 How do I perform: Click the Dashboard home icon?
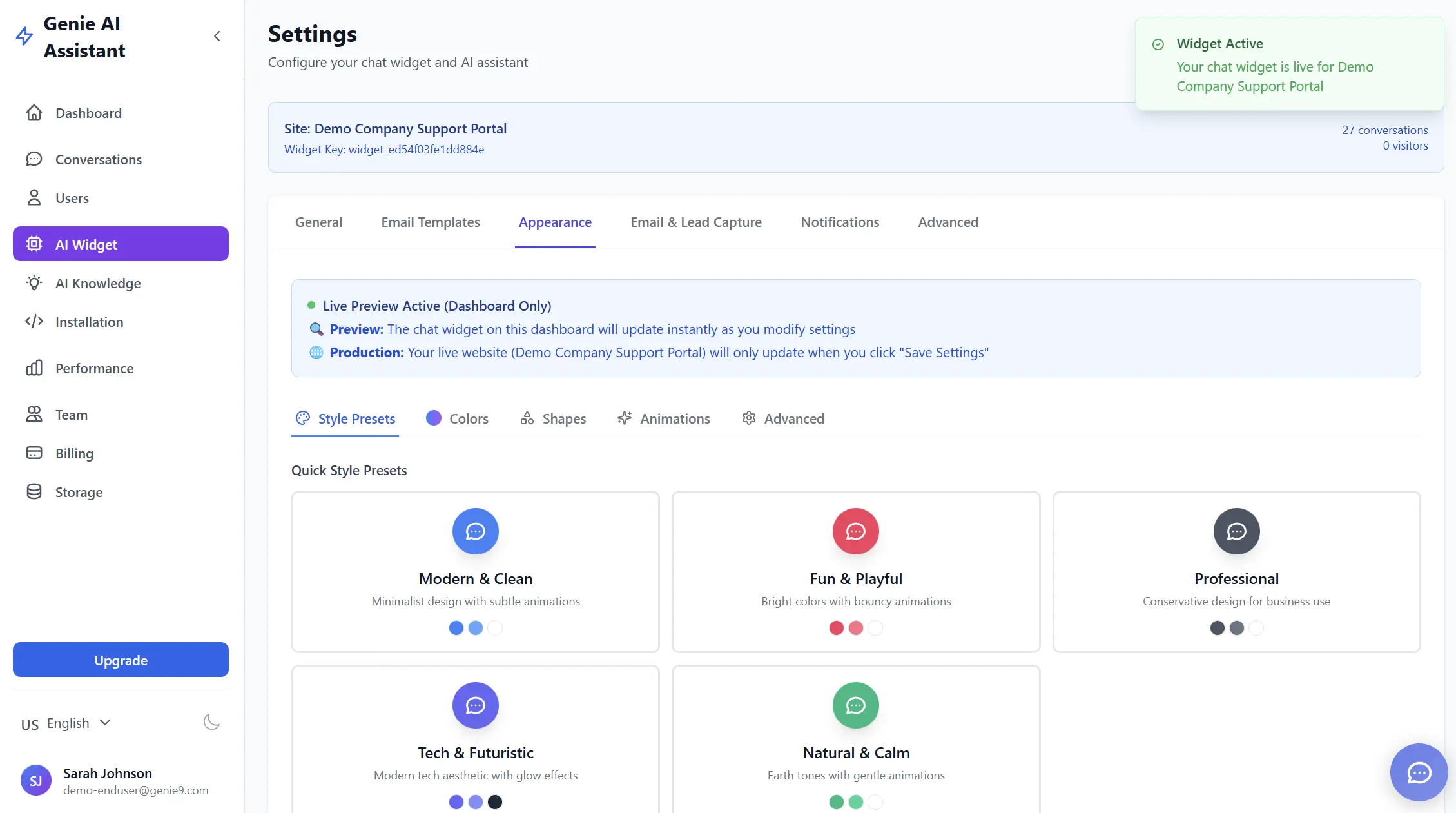point(34,113)
